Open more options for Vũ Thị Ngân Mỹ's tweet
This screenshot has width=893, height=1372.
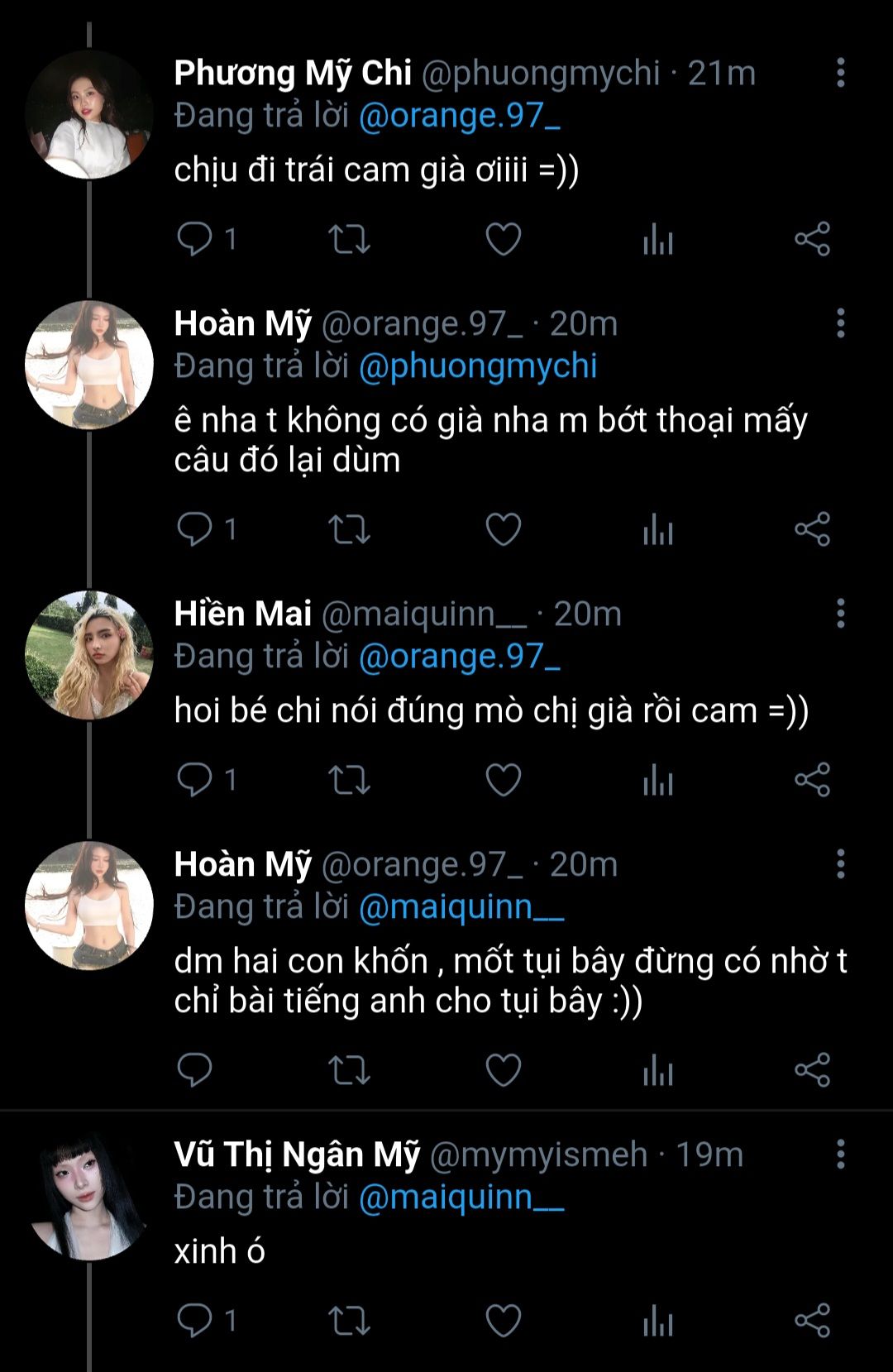click(x=840, y=1154)
